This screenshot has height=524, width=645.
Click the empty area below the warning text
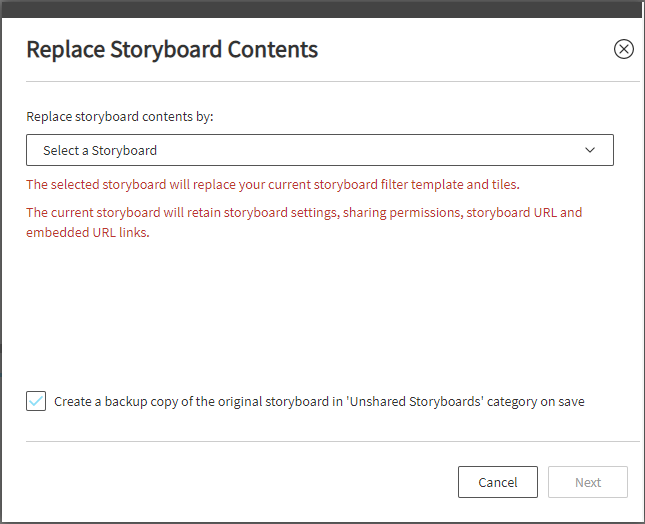click(x=322, y=310)
